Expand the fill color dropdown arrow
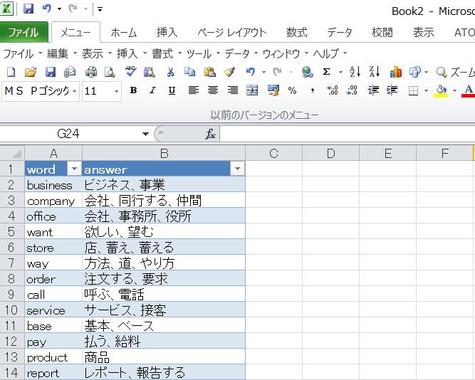 455,91
